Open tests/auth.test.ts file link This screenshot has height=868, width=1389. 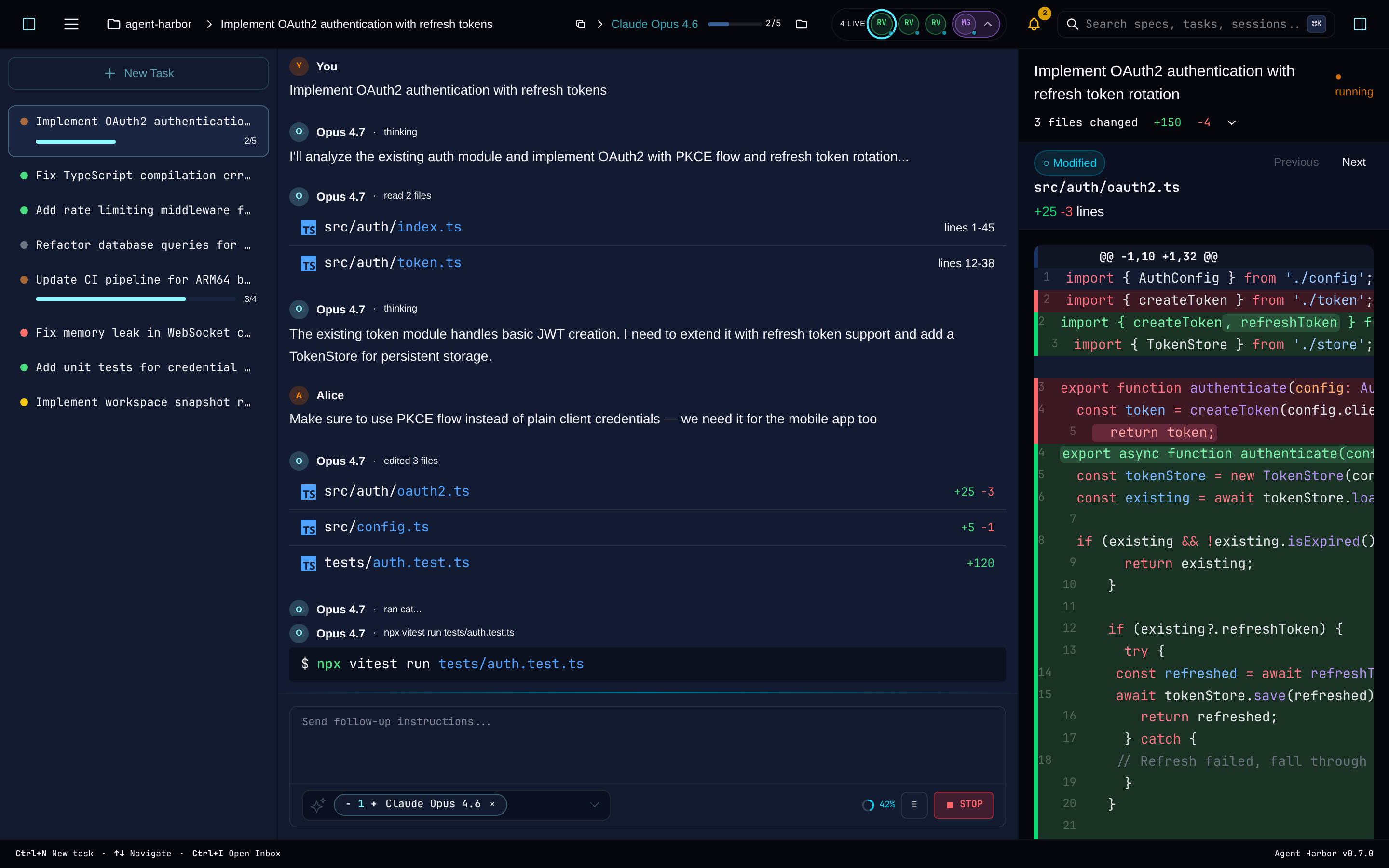coord(396,563)
